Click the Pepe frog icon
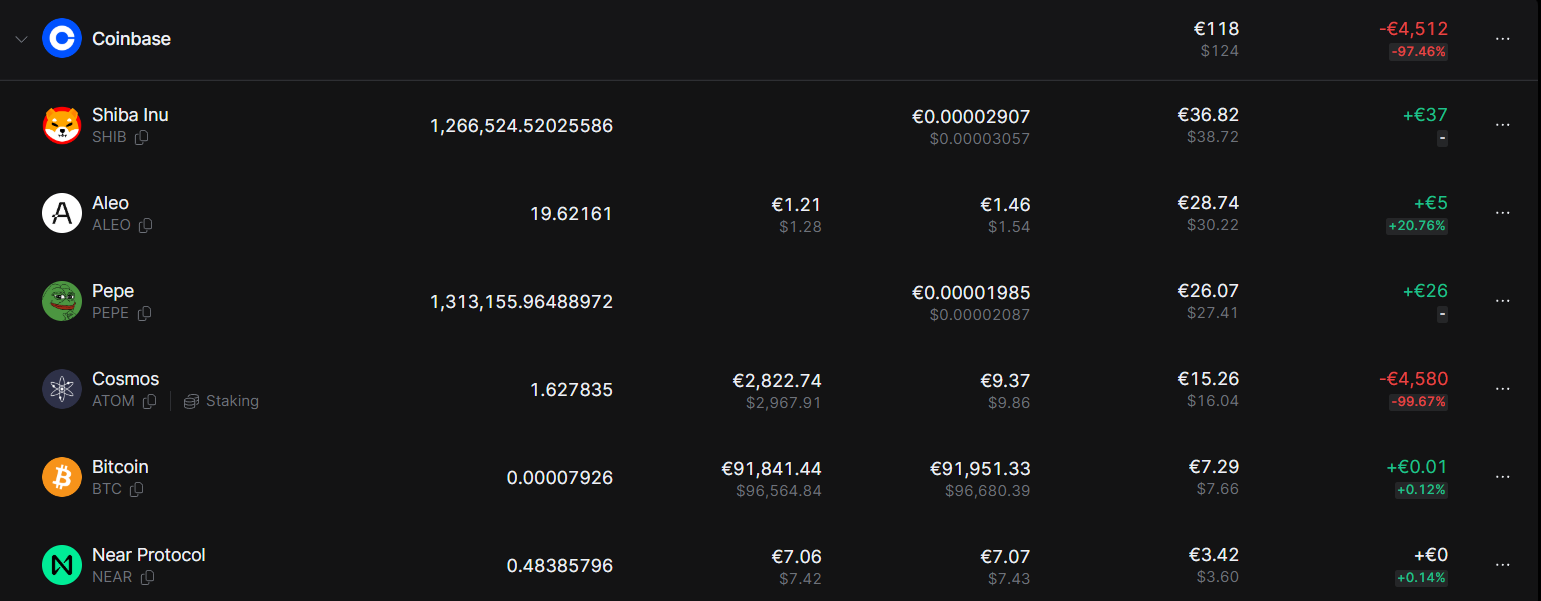 click(61, 301)
